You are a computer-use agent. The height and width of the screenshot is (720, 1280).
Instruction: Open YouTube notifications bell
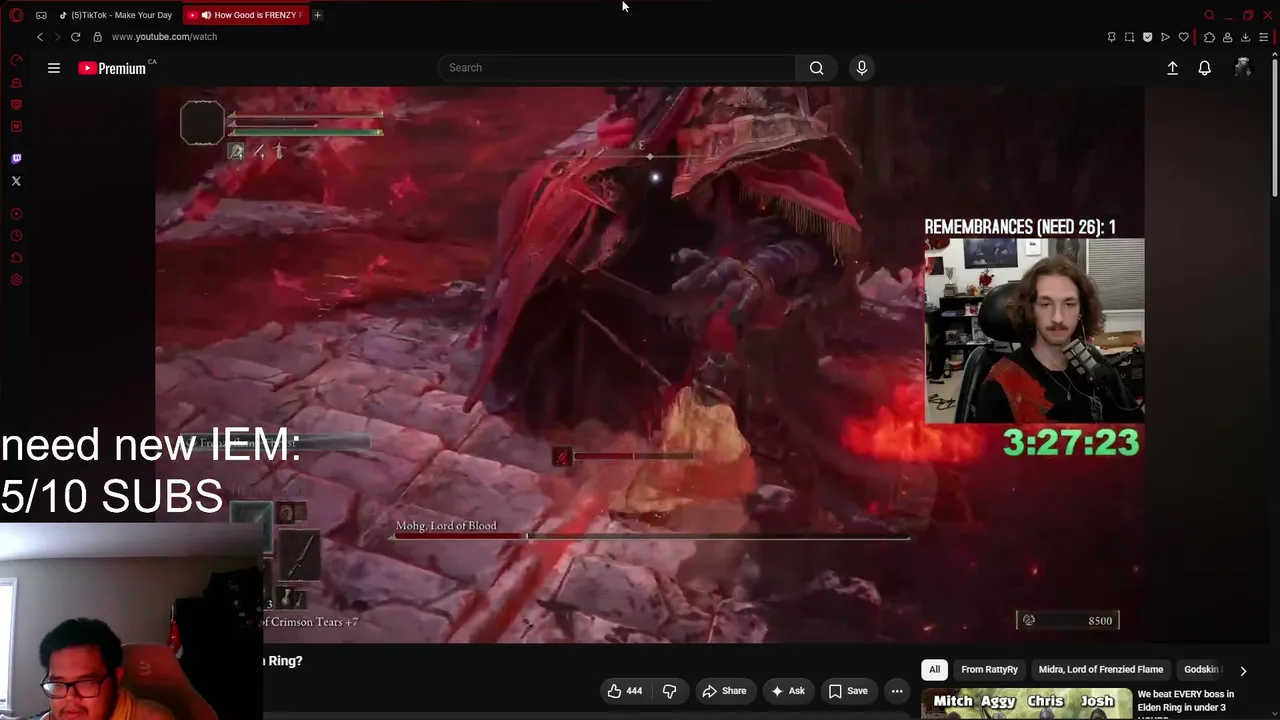(x=1205, y=68)
